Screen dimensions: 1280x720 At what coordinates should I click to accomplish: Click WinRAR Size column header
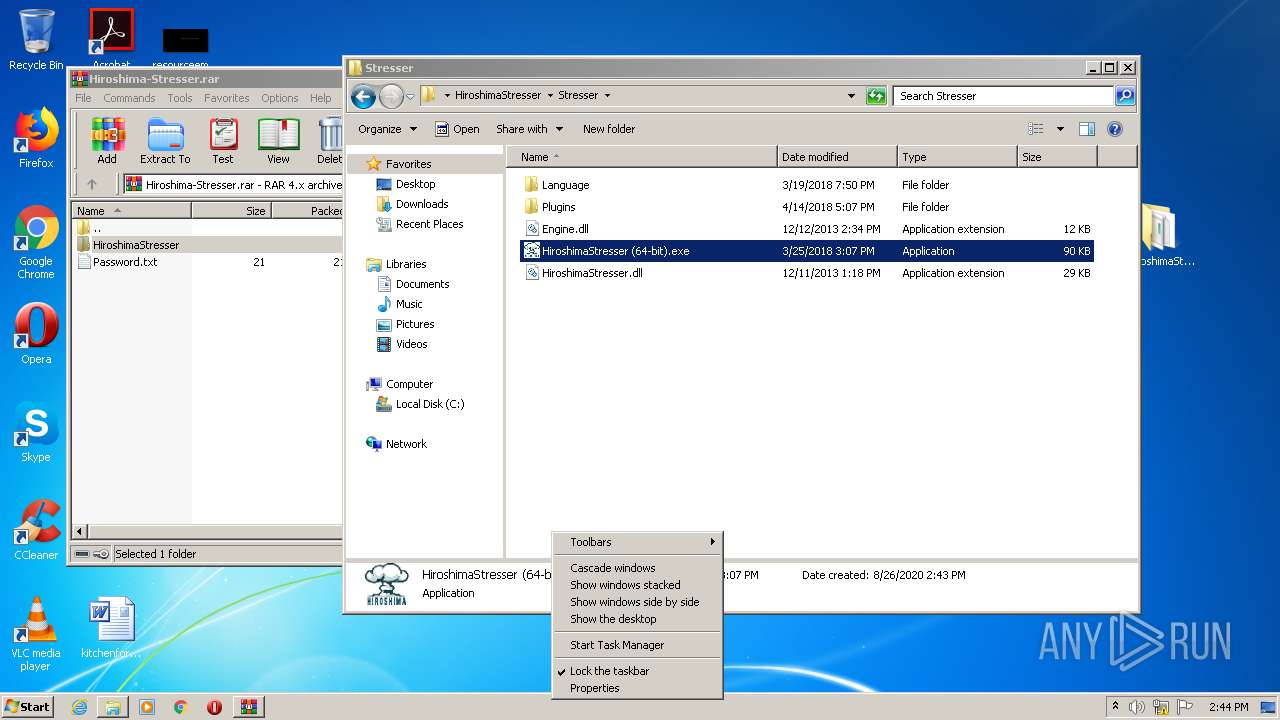pos(231,211)
